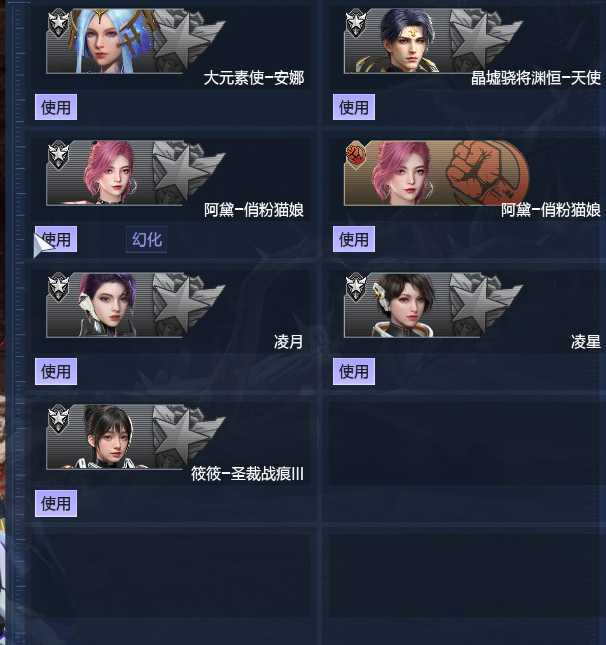The image size is (606, 645).
Task: Click 使用 button under 晶墟骁将渊恒-天使
Action: (354, 107)
